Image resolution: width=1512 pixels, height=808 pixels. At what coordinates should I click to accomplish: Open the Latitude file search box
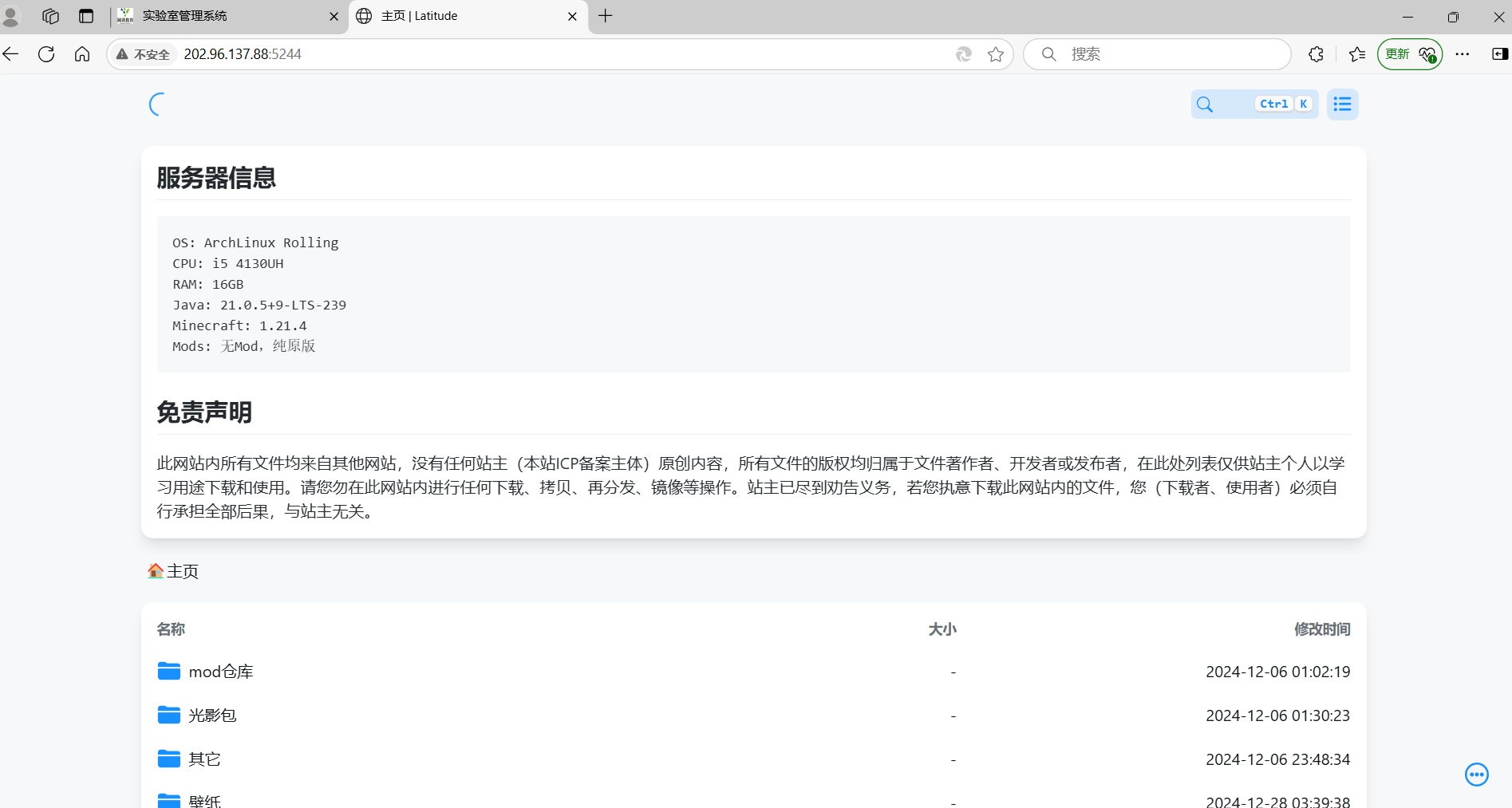(x=1254, y=104)
